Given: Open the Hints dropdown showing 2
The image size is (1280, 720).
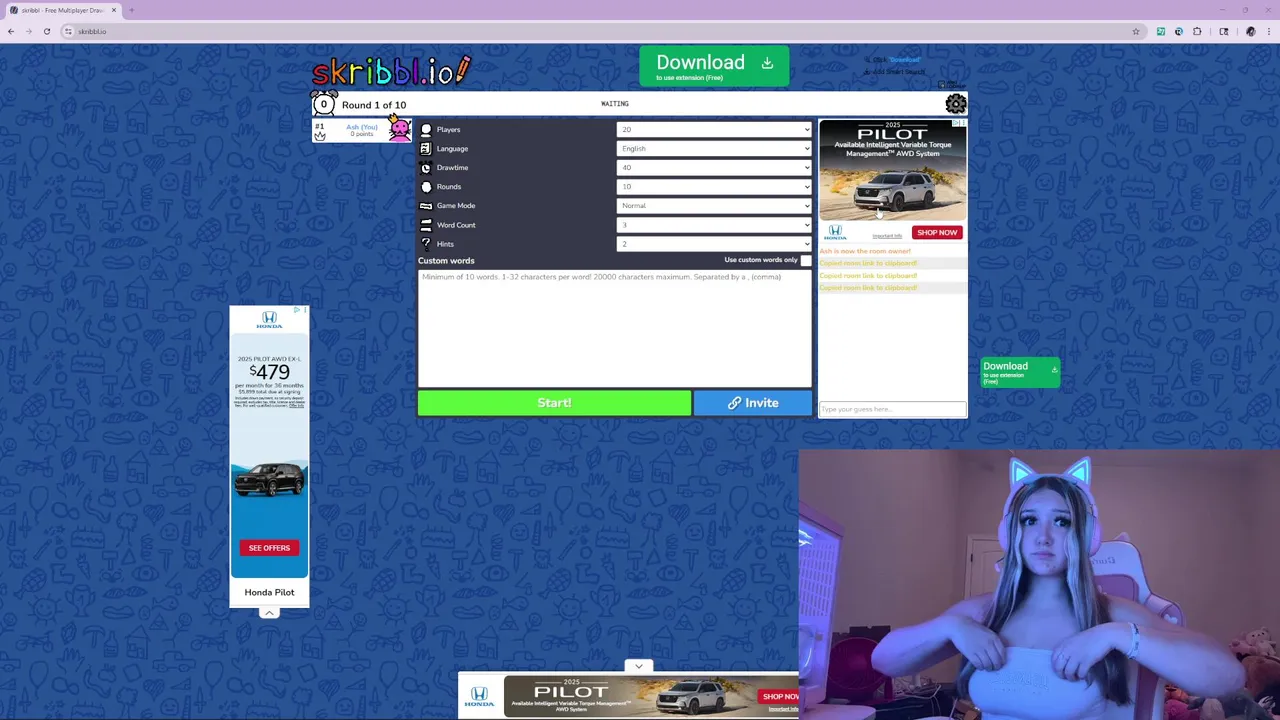Looking at the screenshot, I should click(x=714, y=244).
